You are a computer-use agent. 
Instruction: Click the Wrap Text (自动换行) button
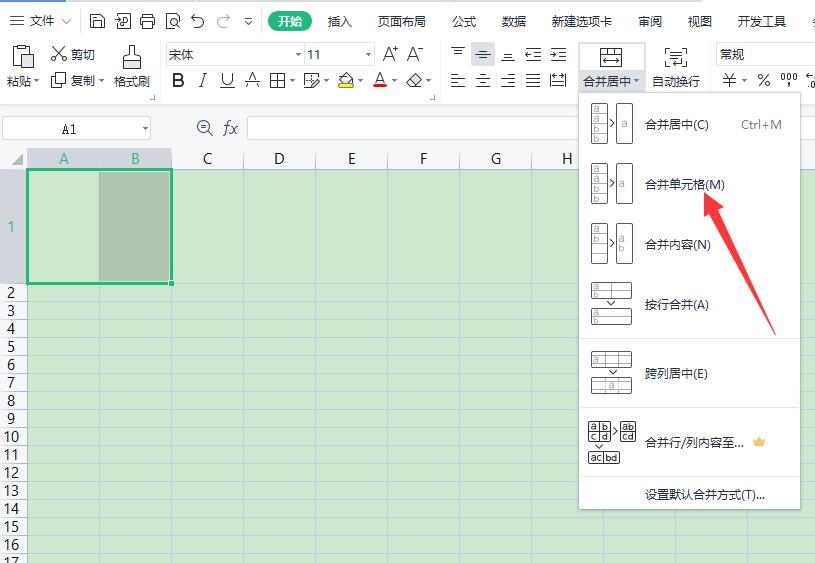(x=676, y=67)
